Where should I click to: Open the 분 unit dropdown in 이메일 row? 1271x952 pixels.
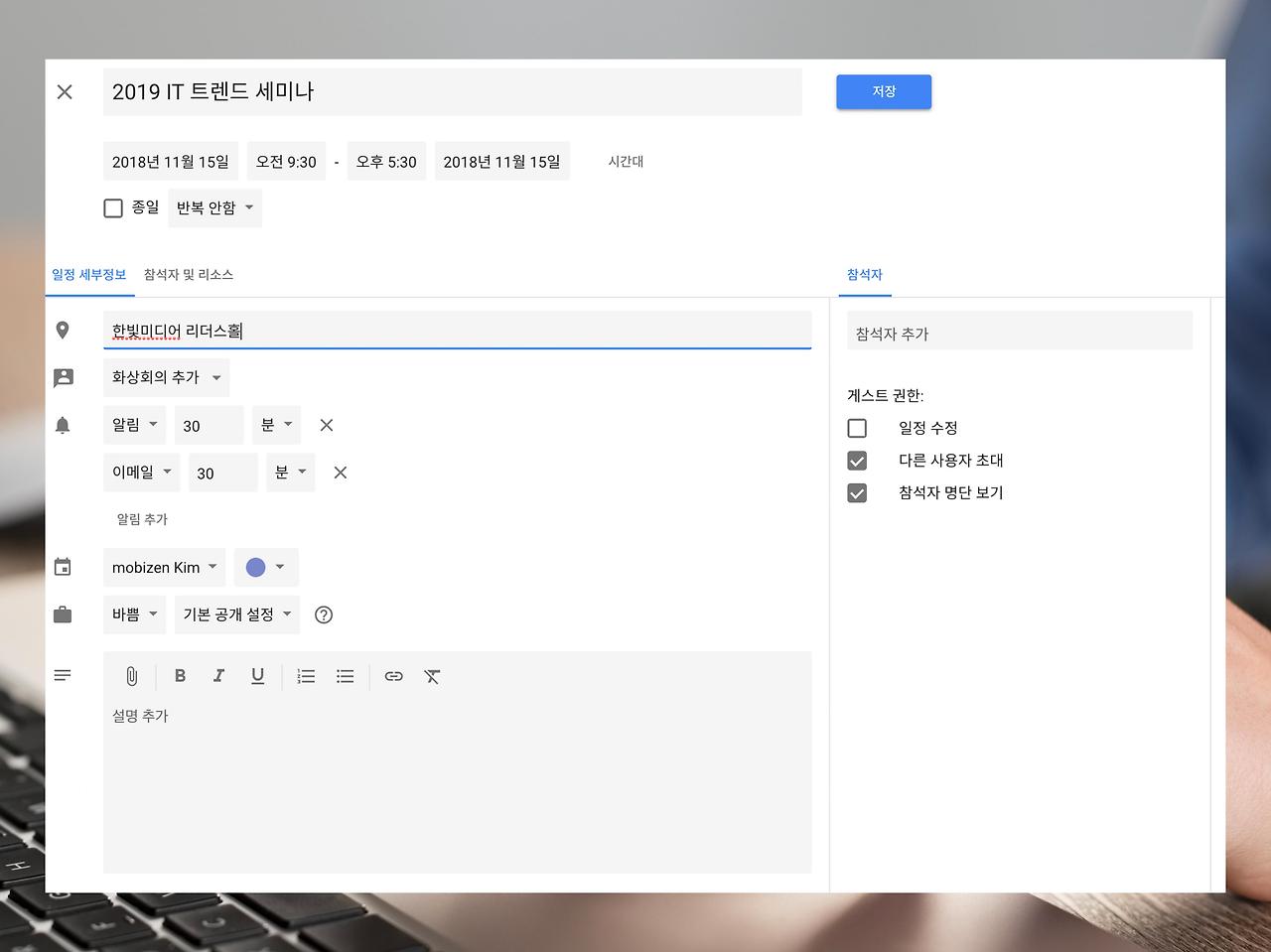(x=290, y=473)
